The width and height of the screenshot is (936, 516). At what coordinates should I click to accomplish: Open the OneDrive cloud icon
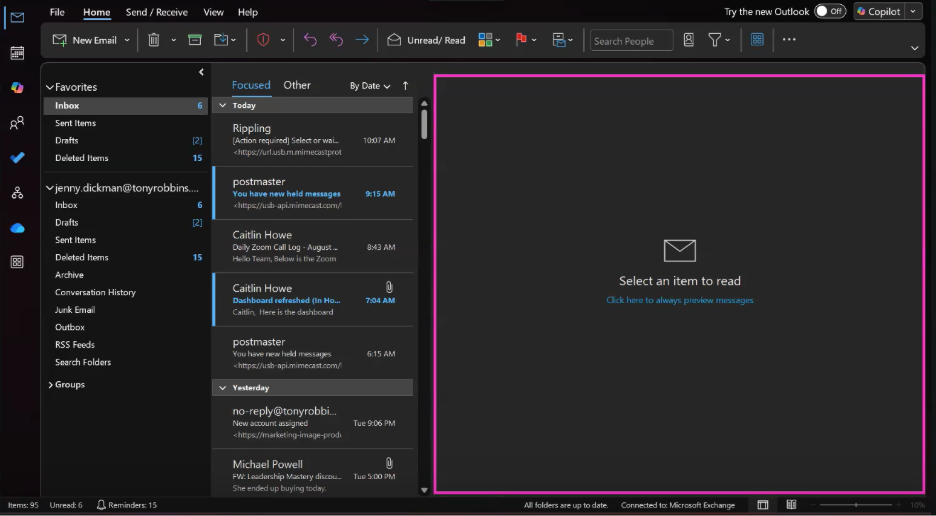17,228
